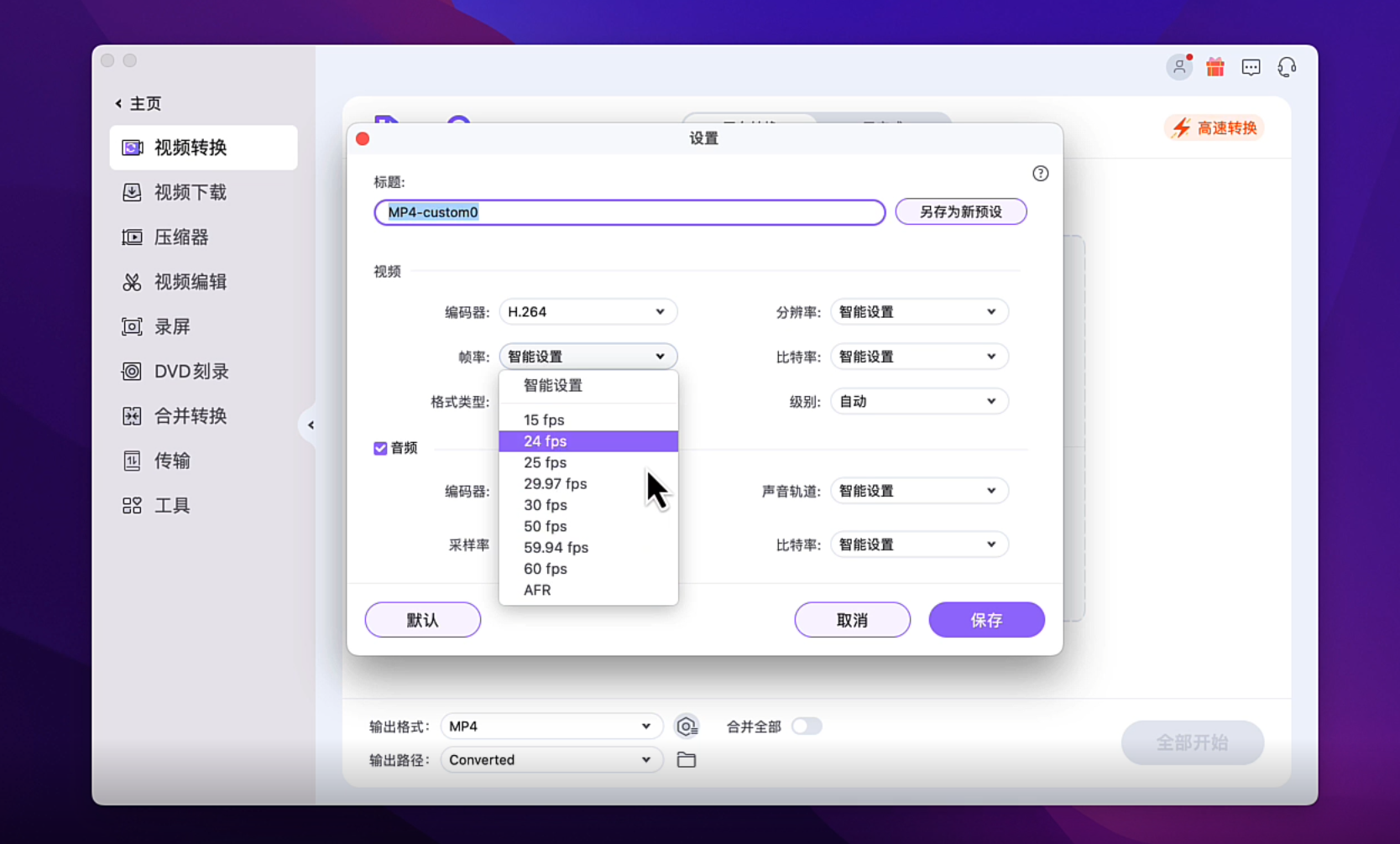Uncheck the 音频 audio checkbox
Image resolution: width=1400 pixels, height=844 pixels.
click(380, 448)
